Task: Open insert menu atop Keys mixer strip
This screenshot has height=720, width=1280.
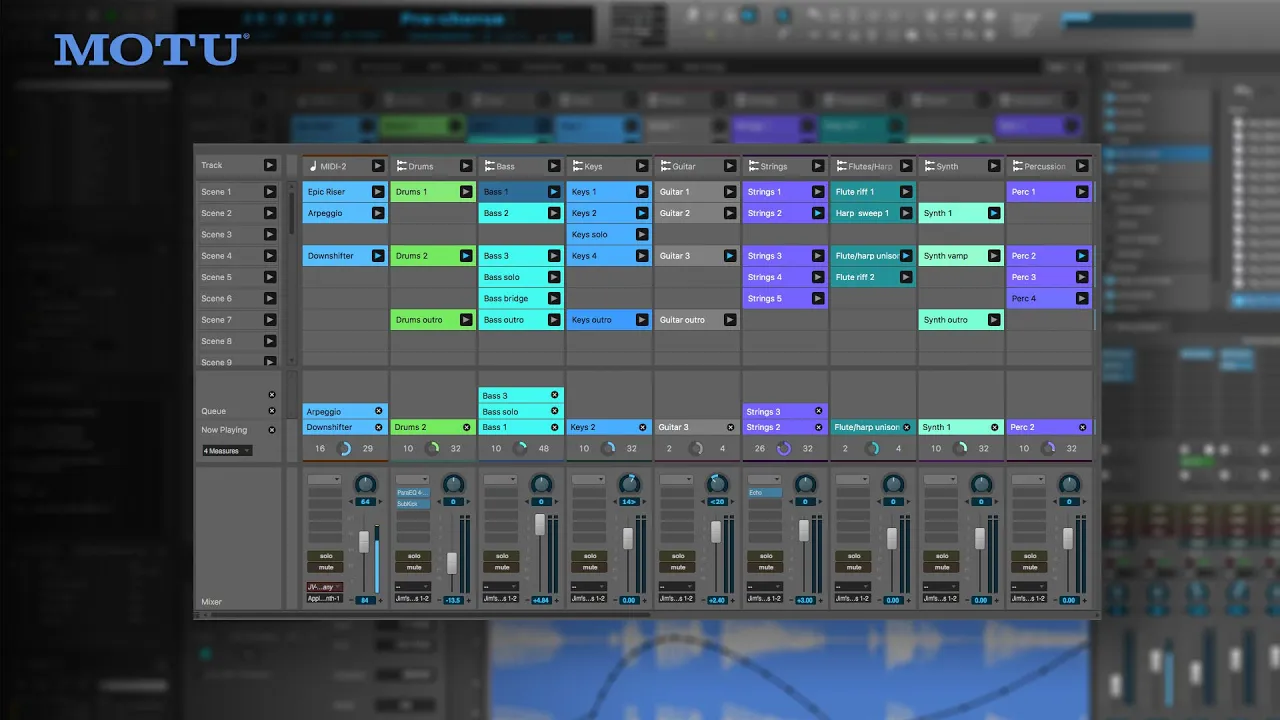Action: tap(588, 480)
